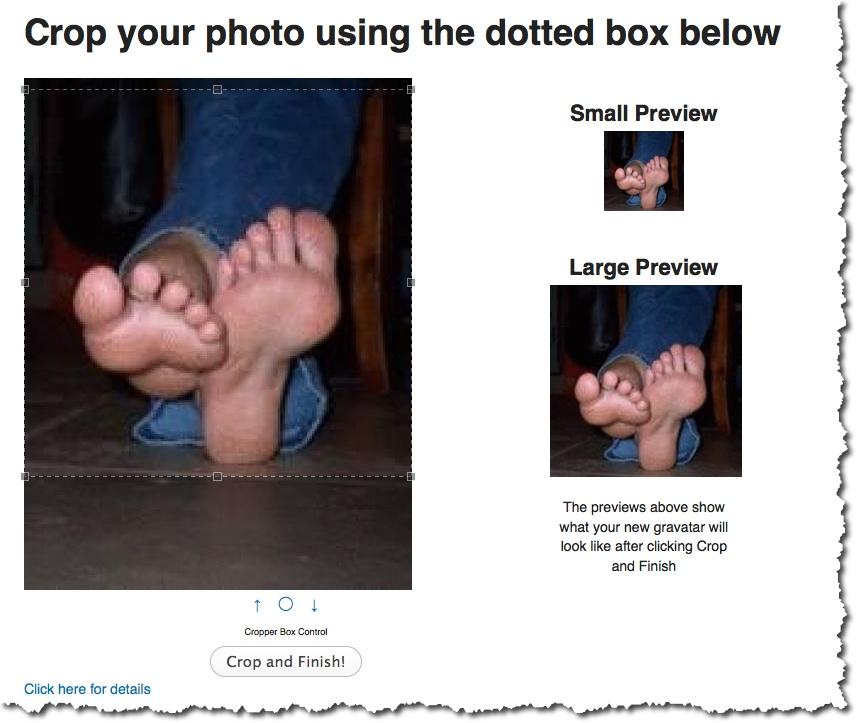Click inside the dotted crop selection
The width and height of the screenshot is (858, 723).
218,282
